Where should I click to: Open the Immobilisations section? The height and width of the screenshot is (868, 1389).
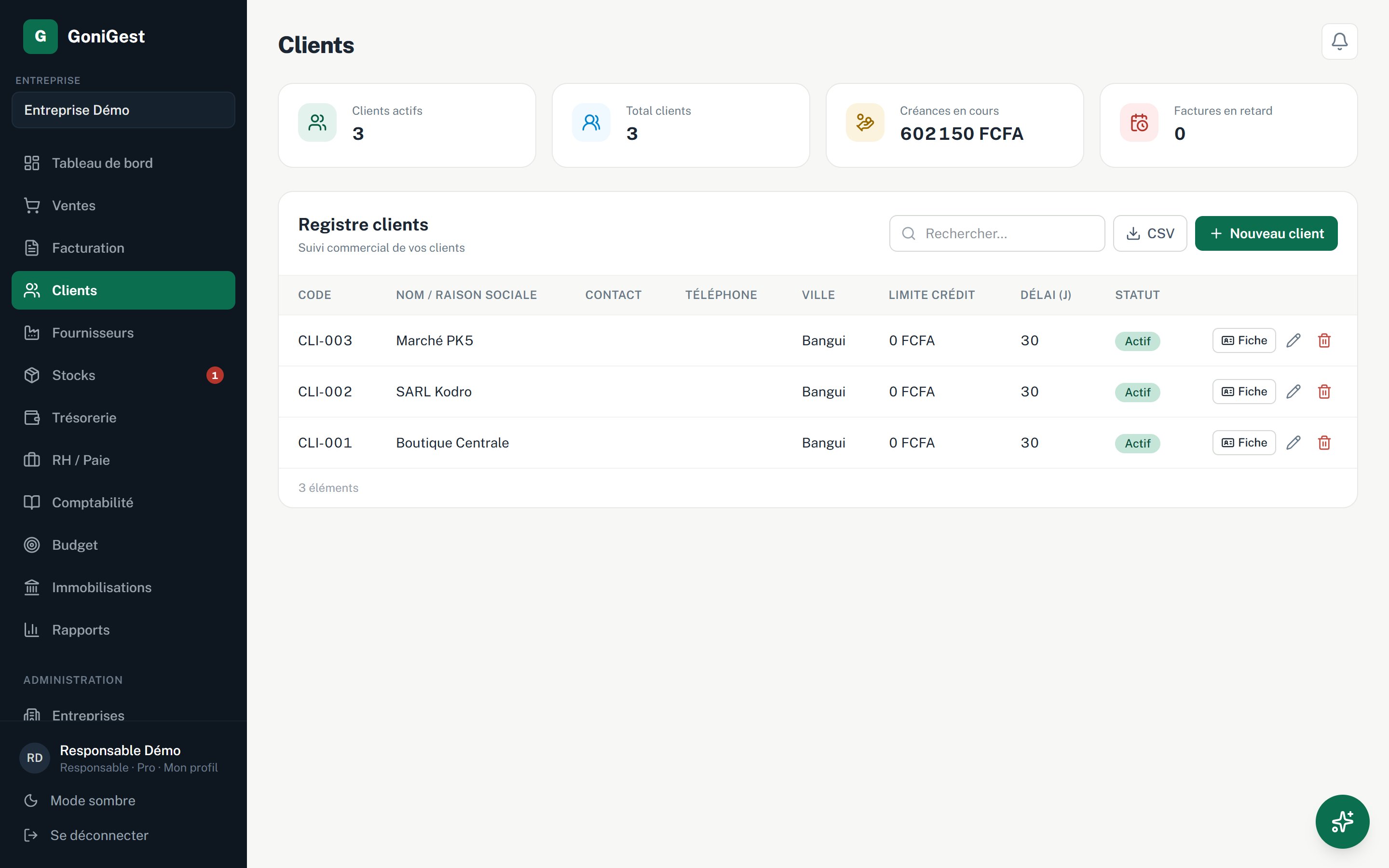pyautogui.click(x=123, y=588)
